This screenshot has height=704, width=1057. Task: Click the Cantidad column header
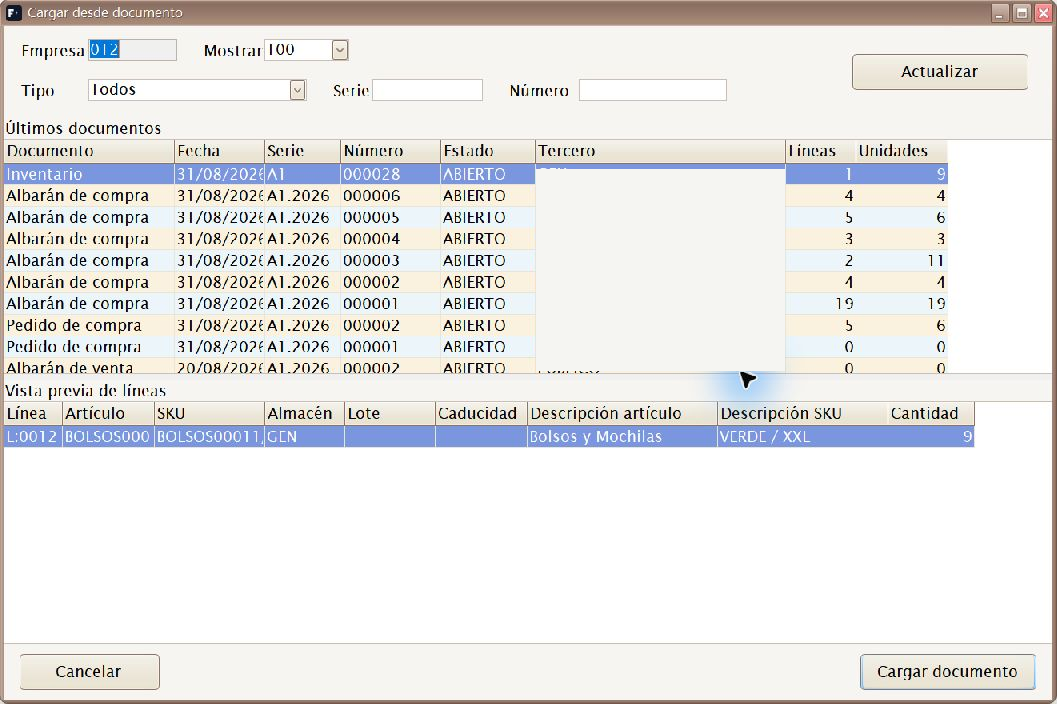click(930, 413)
